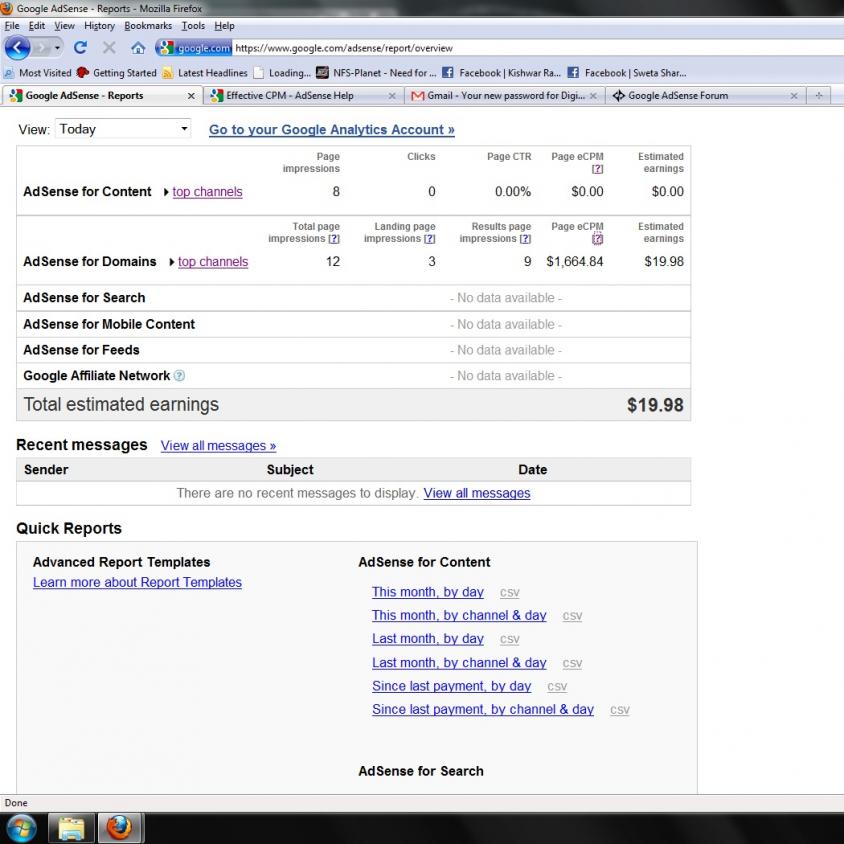Download csv for This month, by day

(x=509, y=593)
